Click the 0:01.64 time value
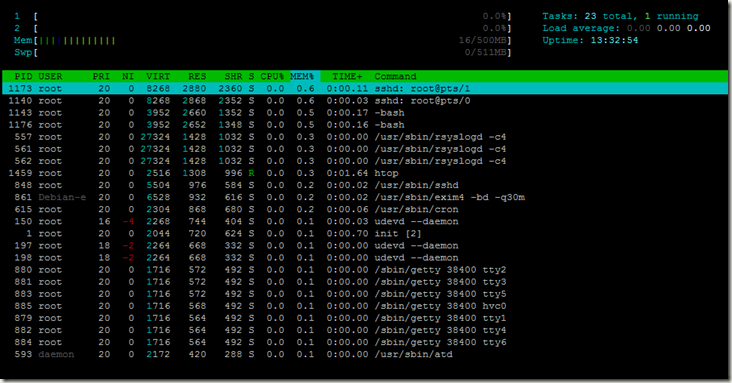The width and height of the screenshot is (732, 383). [347, 173]
